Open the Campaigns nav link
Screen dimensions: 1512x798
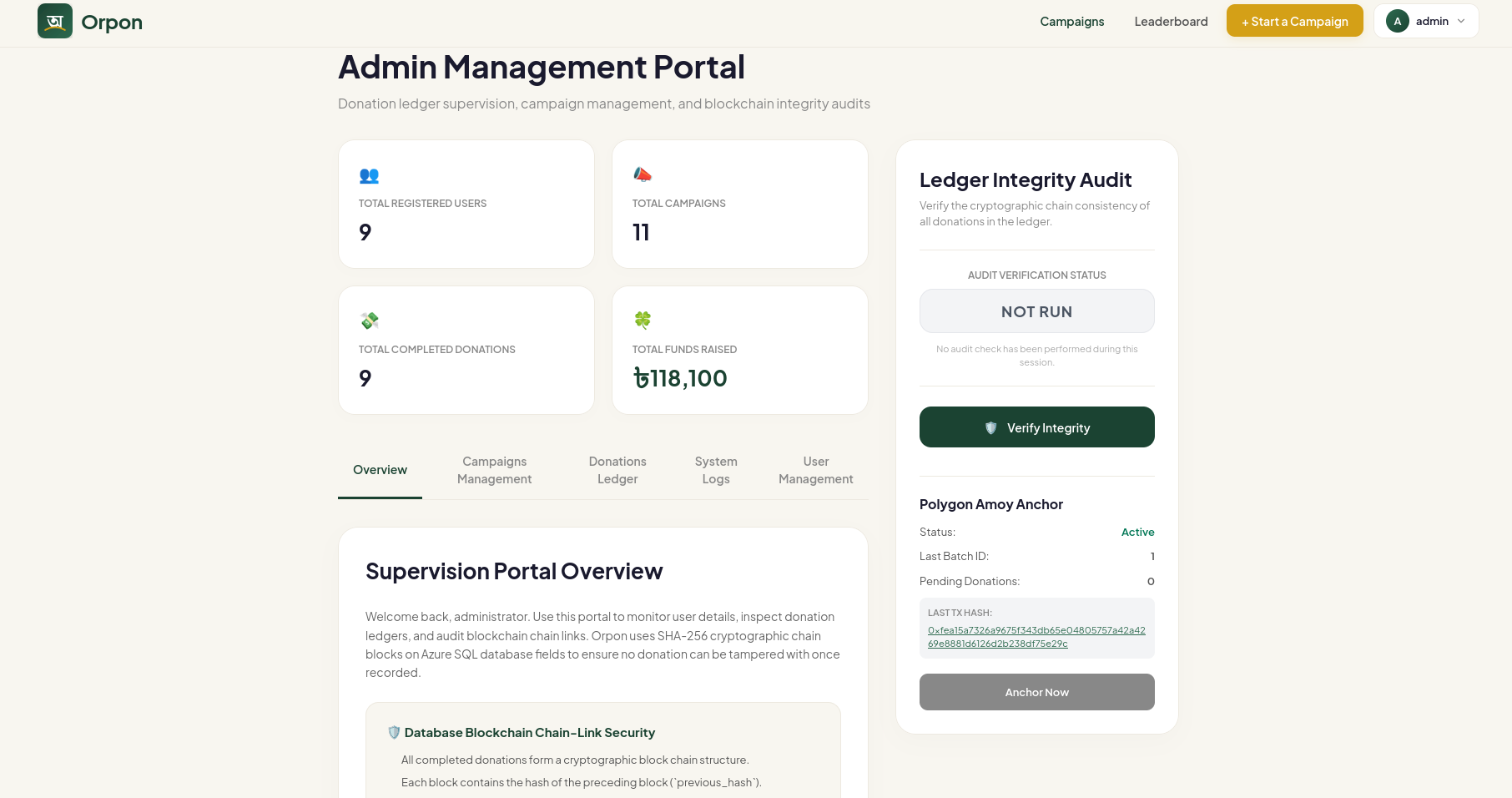1071,21
